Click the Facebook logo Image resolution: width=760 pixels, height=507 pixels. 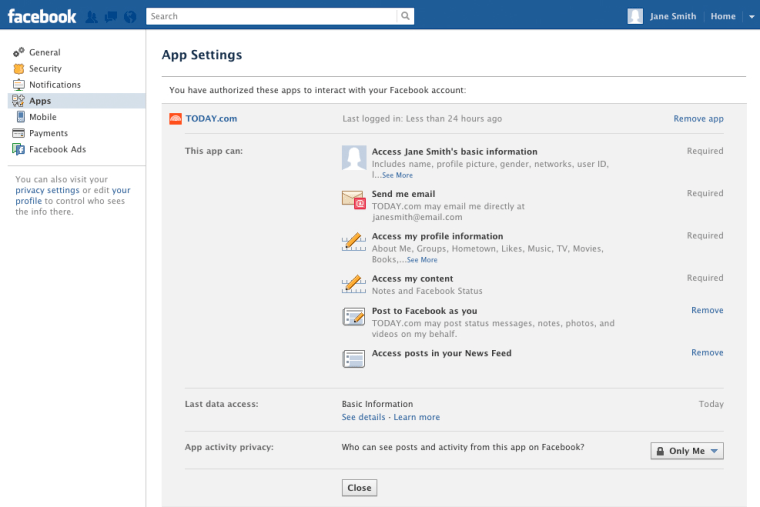[42, 16]
